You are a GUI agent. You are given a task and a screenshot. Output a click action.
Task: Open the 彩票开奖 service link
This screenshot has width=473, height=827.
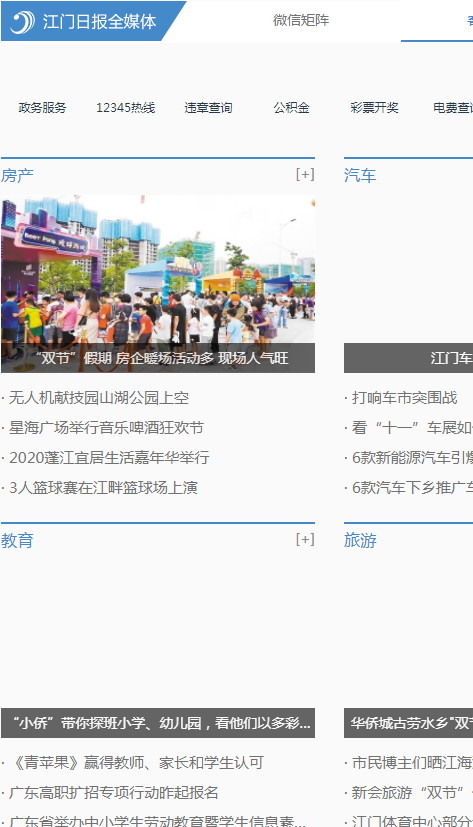[374, 108]
